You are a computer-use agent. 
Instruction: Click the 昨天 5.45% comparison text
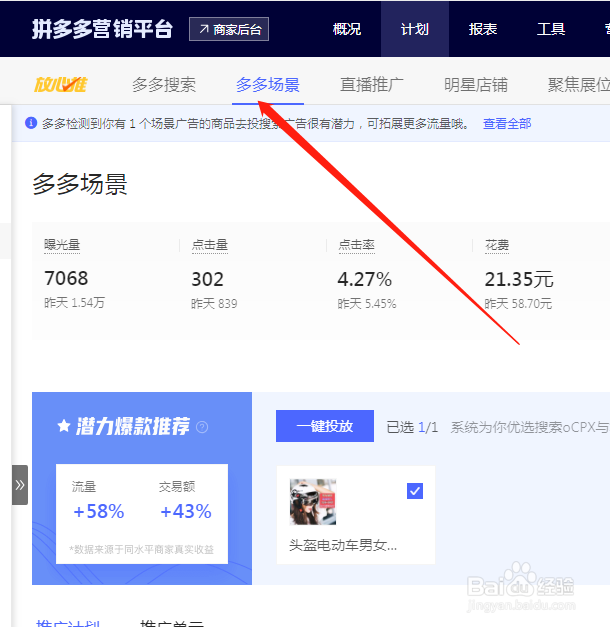(367, 304)
